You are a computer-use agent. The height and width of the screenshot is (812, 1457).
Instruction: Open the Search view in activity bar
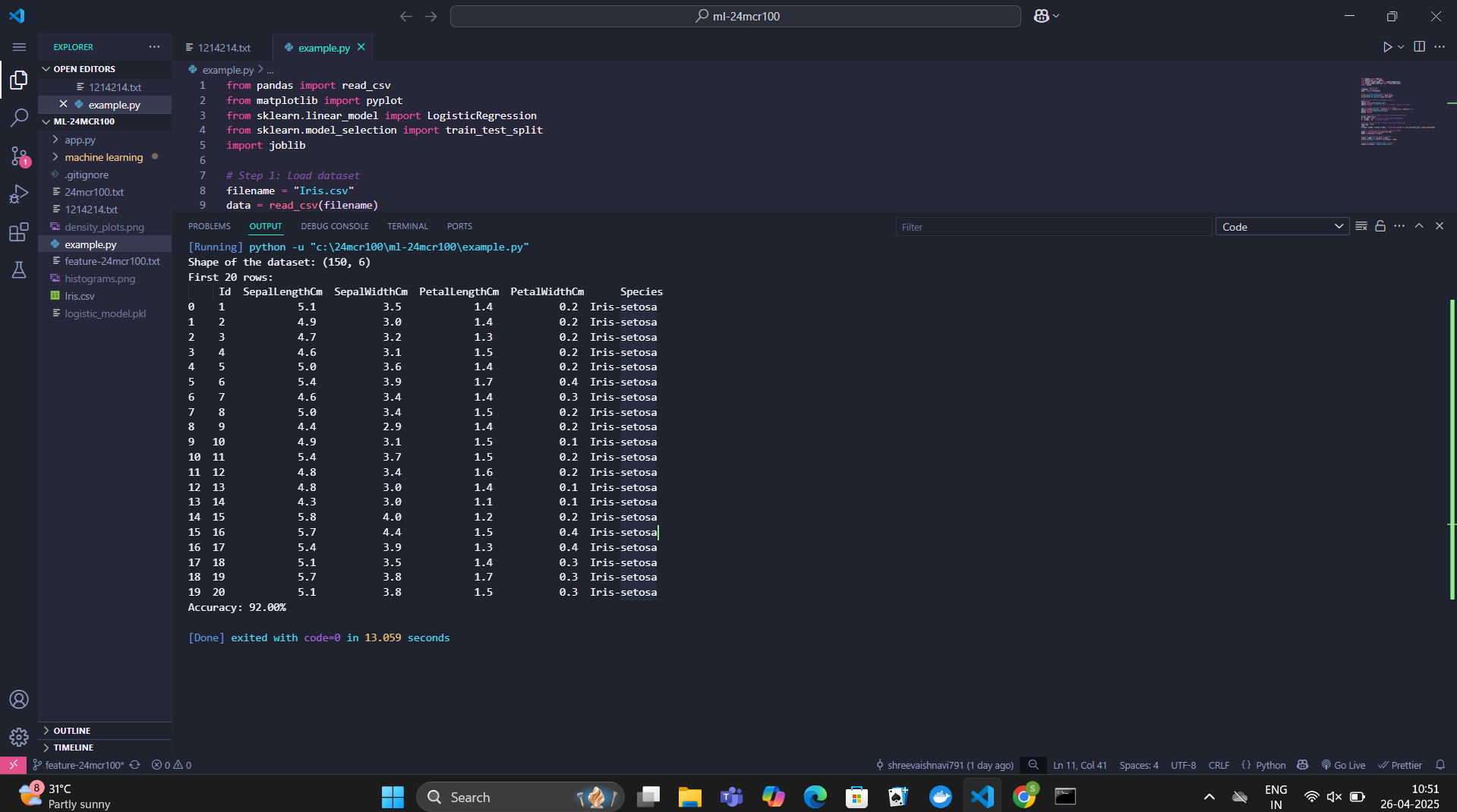pyautogui.click(x=19, y=118)
